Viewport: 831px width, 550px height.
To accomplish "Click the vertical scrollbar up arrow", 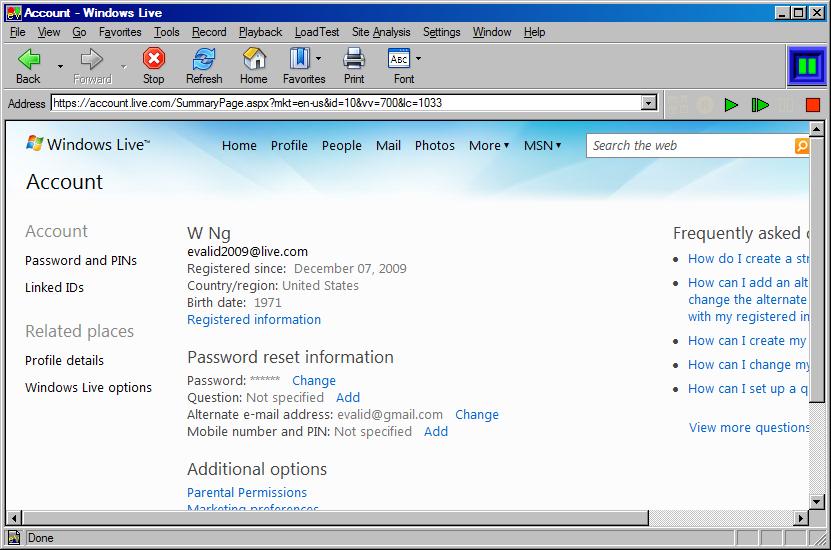I will (x=817, y=128).
